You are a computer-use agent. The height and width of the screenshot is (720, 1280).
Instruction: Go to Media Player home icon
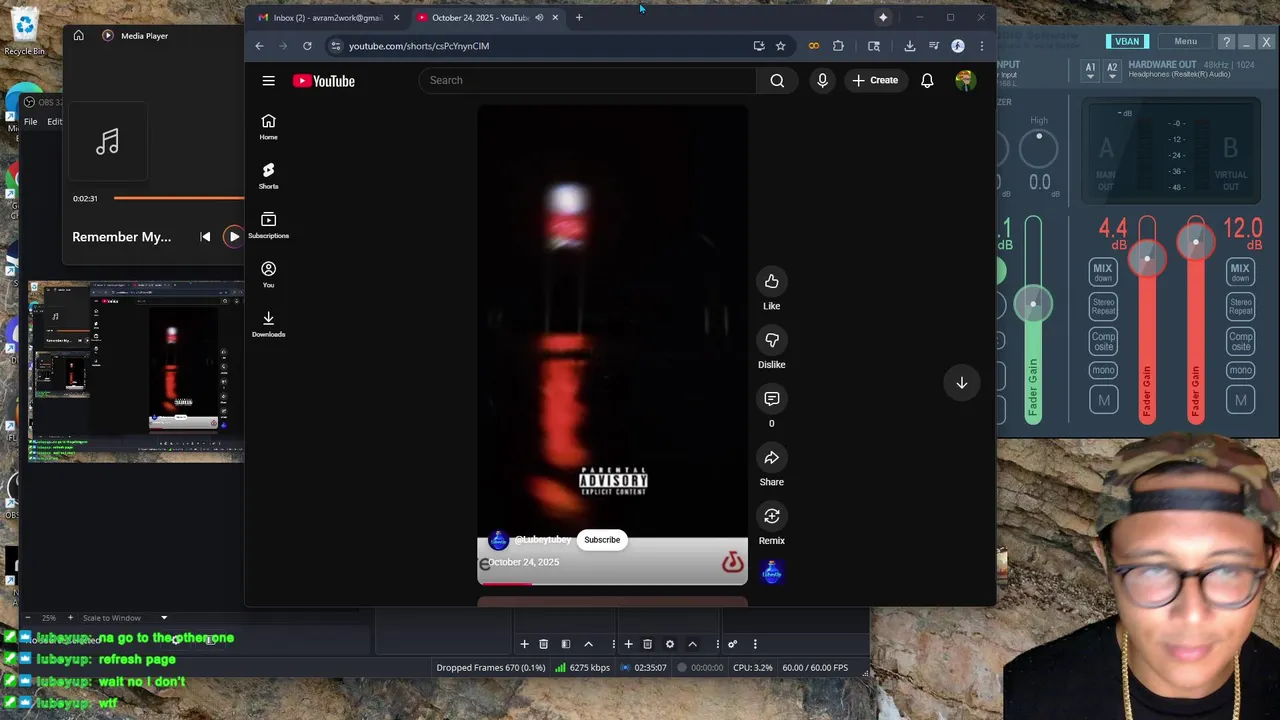coord(79,36)
